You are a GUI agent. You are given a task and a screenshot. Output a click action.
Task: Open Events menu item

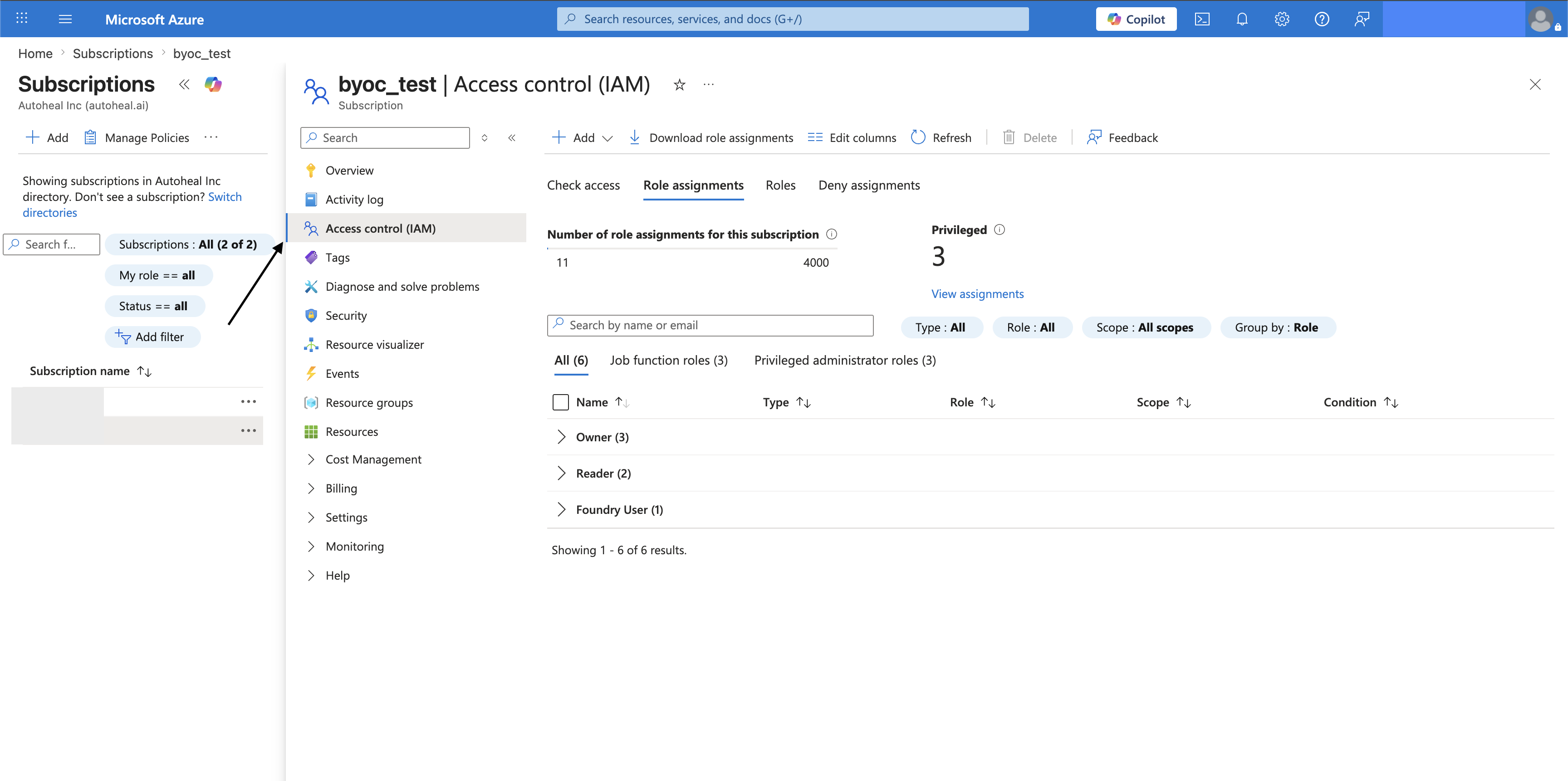pyautogui.click(x=342, y=373)
